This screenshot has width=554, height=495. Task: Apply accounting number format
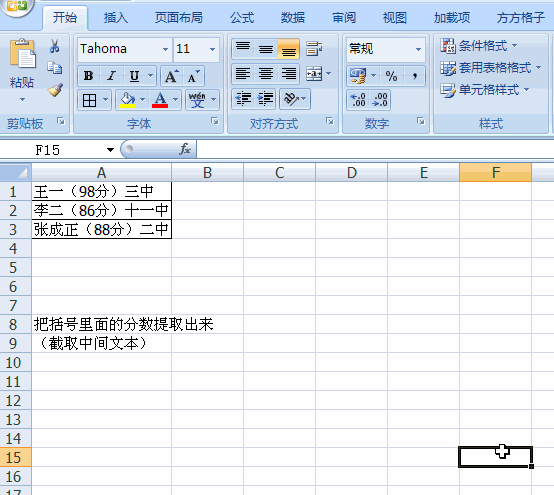pos(358,76)
